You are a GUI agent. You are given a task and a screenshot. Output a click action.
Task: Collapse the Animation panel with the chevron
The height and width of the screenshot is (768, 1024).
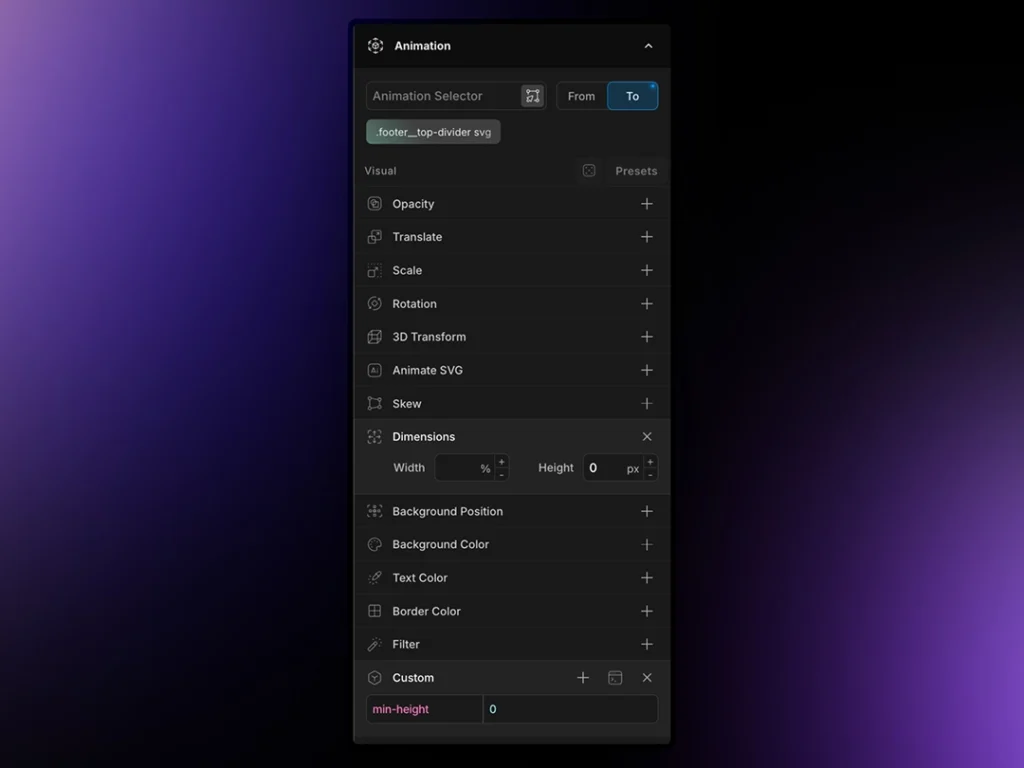(648, 46)
